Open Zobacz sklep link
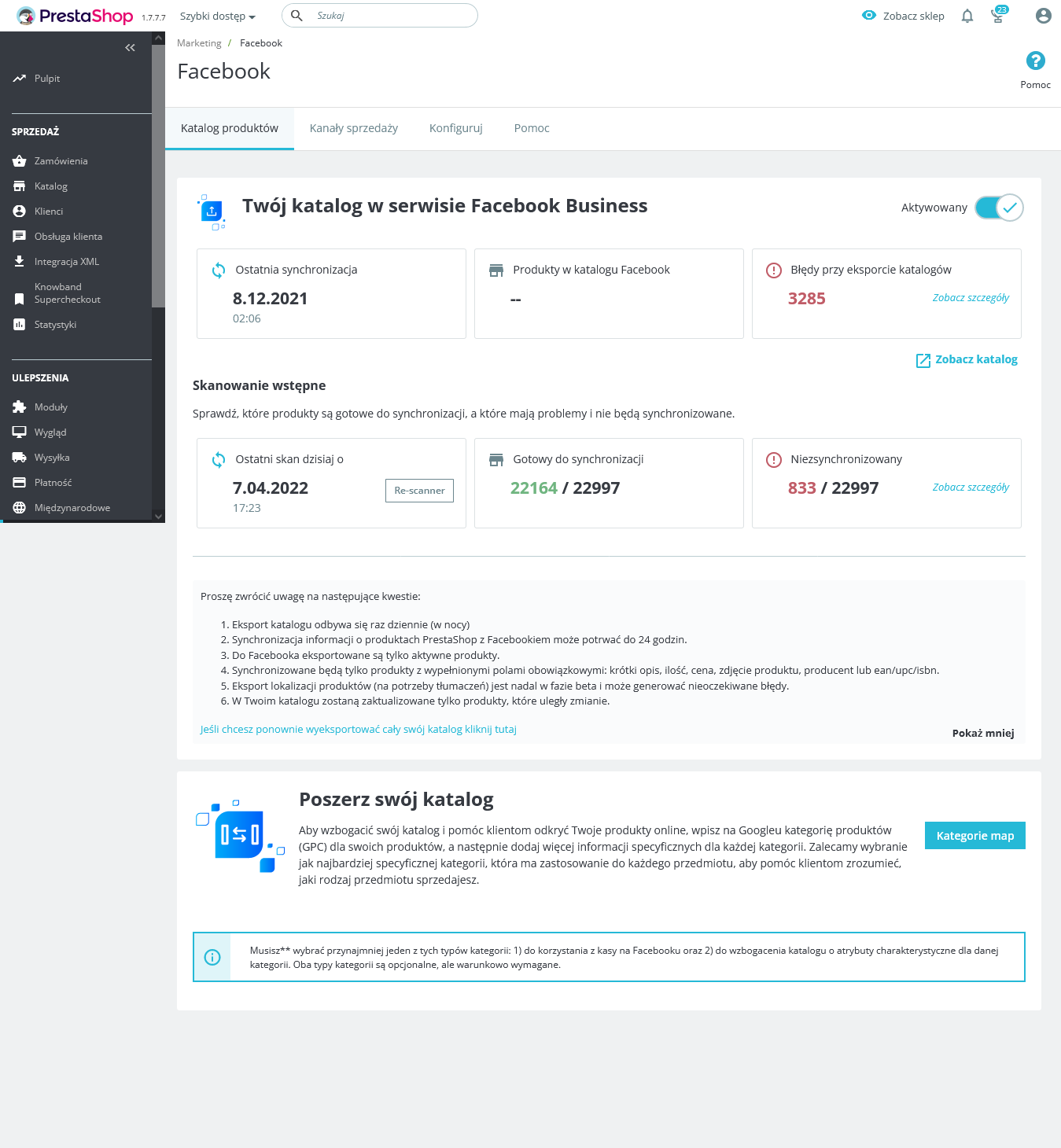Image resolution: width=1061 pixels, height=1148 pixels. click(x=913, y=16)
